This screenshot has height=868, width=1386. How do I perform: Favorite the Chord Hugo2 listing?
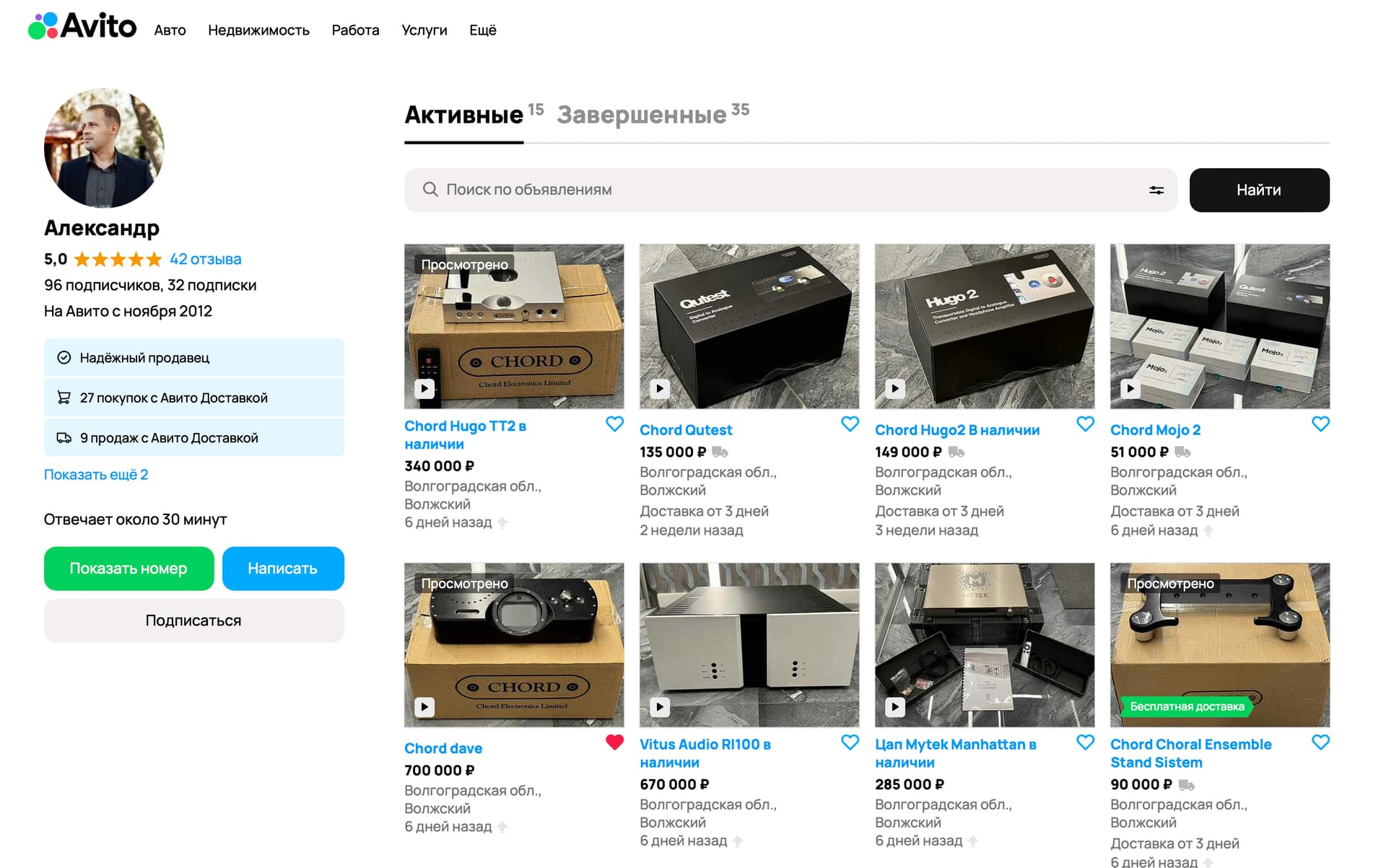click(1085, 424)
